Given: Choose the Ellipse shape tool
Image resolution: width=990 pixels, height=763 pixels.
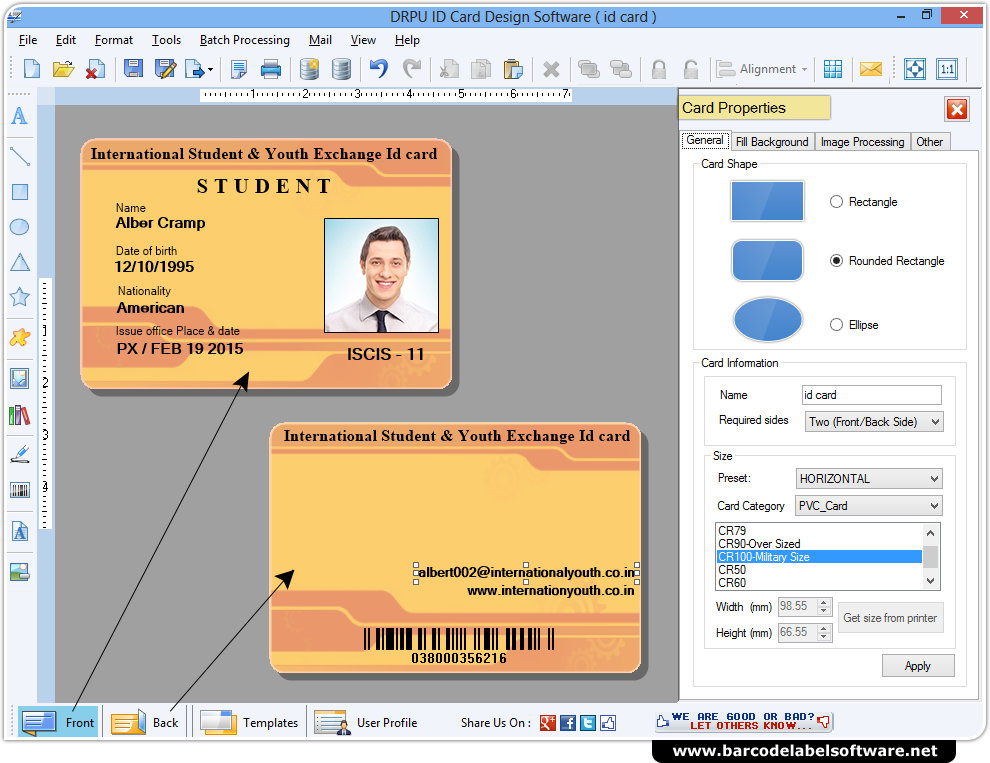Looking at the screenshot, I should (x=18, y=227).
